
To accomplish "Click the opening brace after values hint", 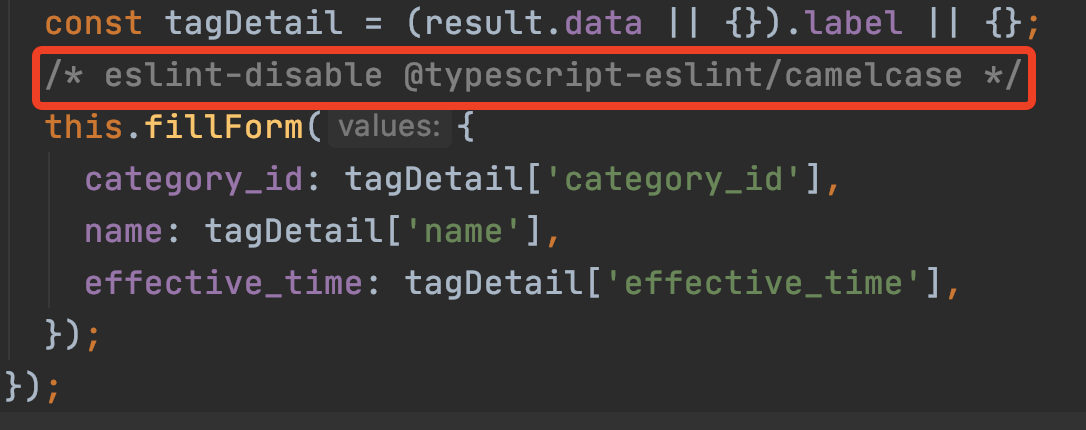I will tap(466, 127).
